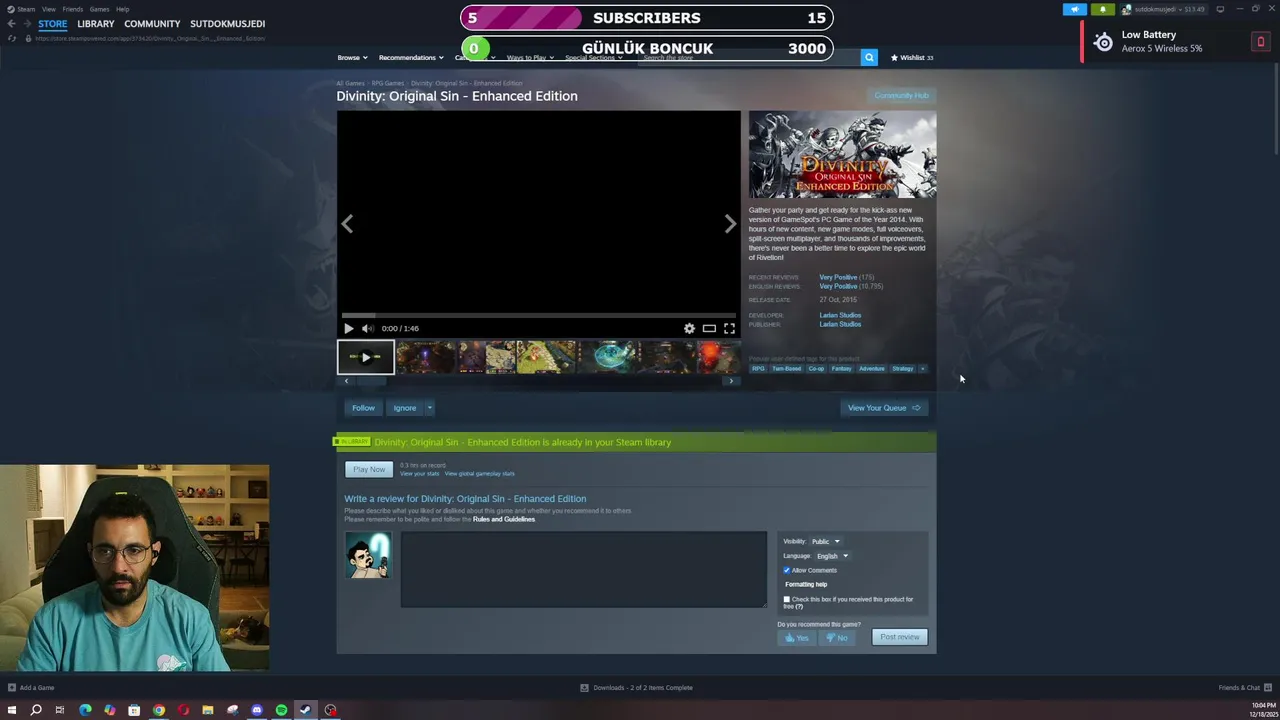
Task: Recommend the game with Yes
Action: (797, 637)
